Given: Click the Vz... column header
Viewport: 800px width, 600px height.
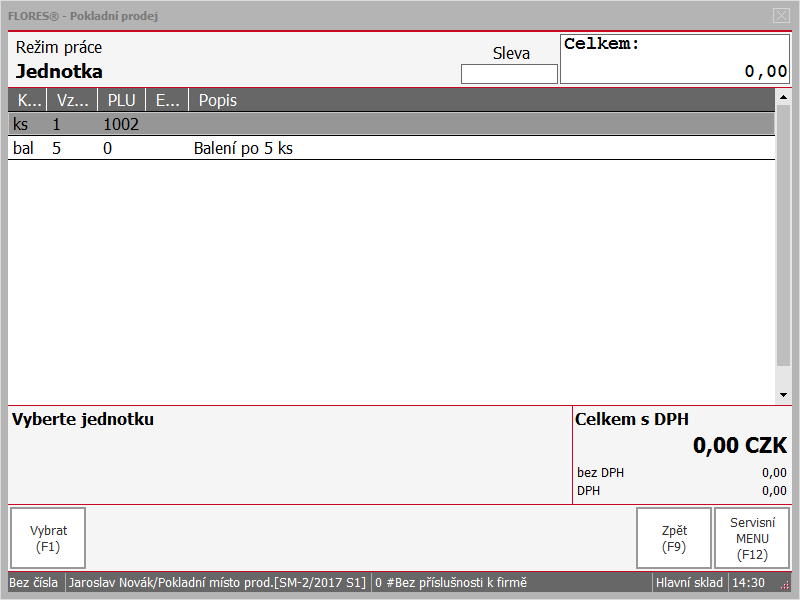Looking at the screenshot, I should coord(72,100).
